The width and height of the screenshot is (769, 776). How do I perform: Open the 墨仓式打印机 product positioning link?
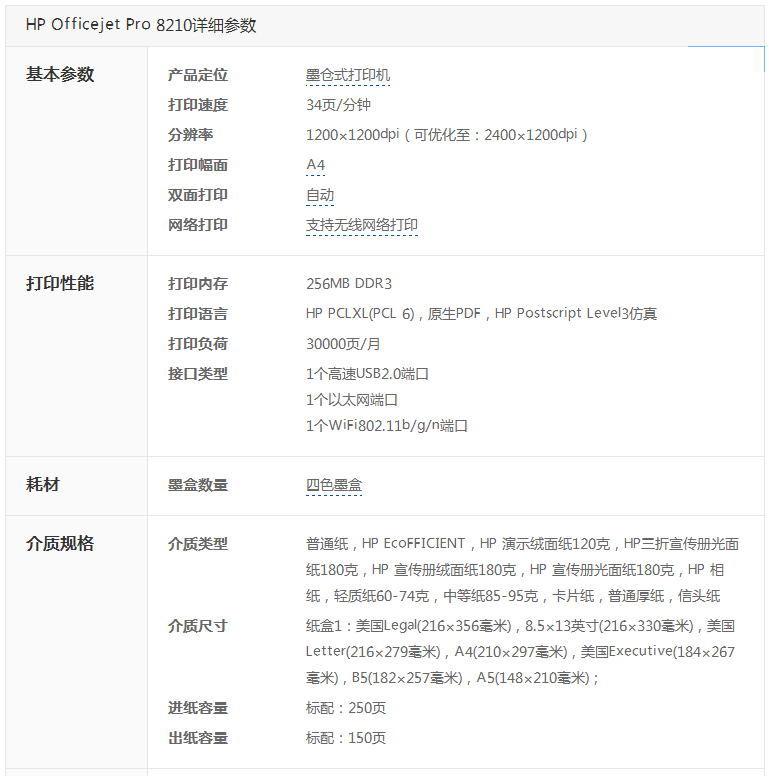[x=348, y=75]
